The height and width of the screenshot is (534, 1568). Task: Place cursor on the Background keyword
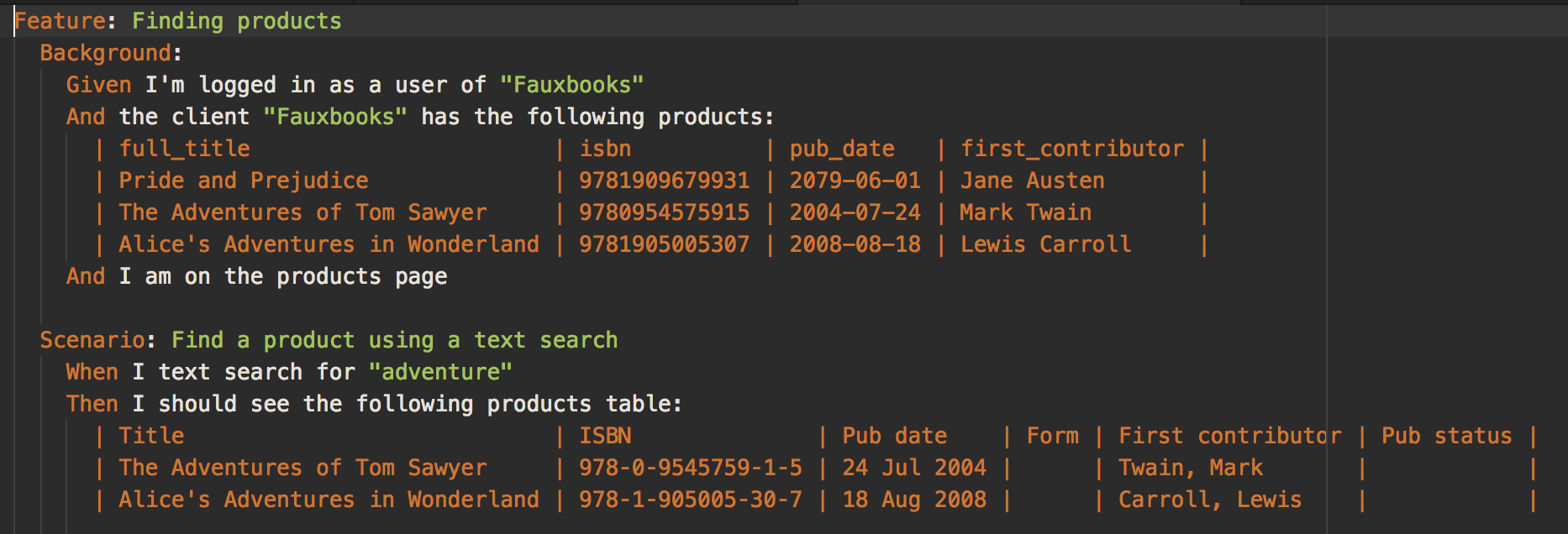(105, 53)
